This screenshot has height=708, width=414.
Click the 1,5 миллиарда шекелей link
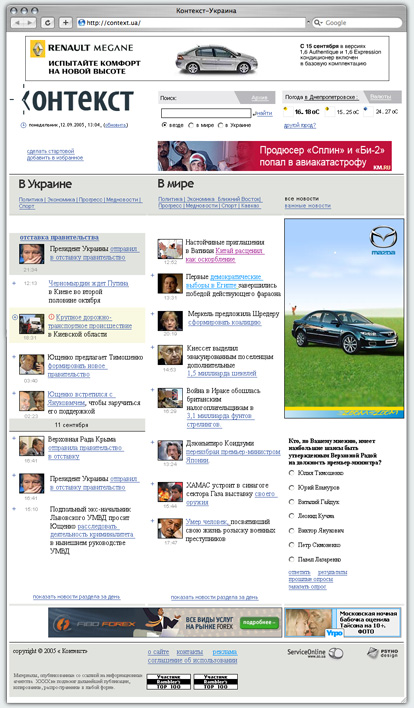coord(222,374)
